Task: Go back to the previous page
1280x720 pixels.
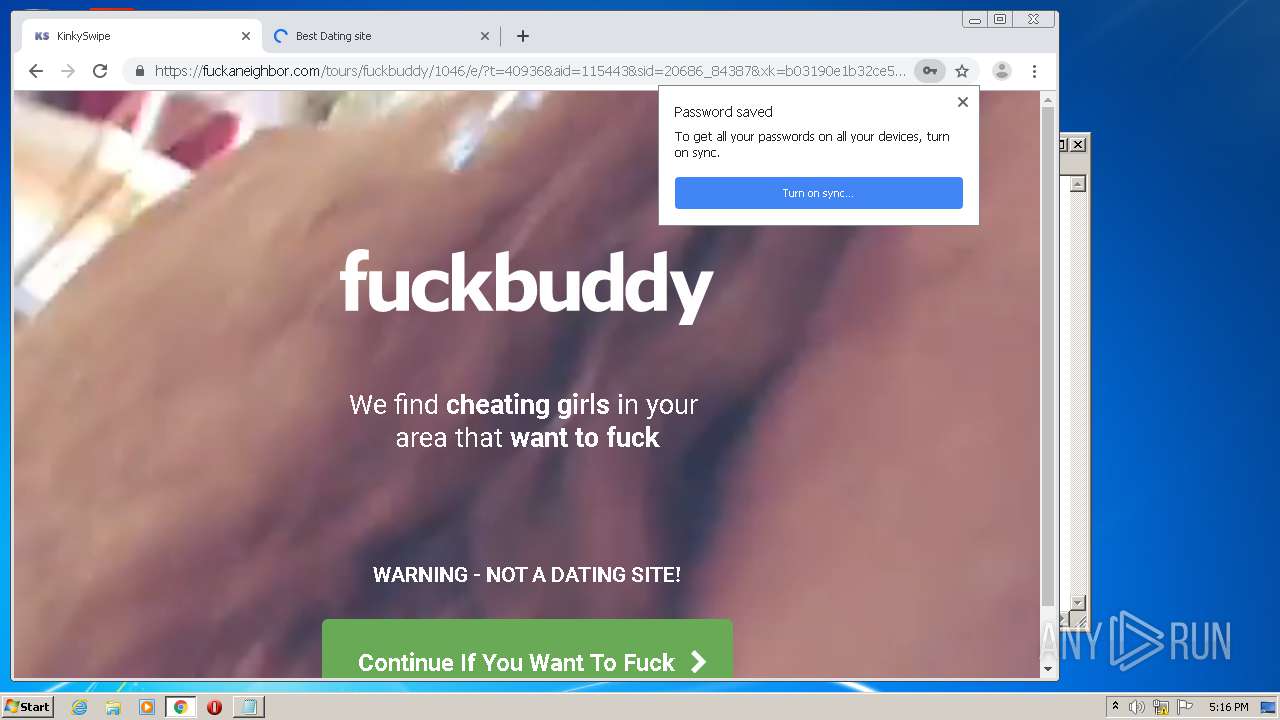Action: [36, 71]
